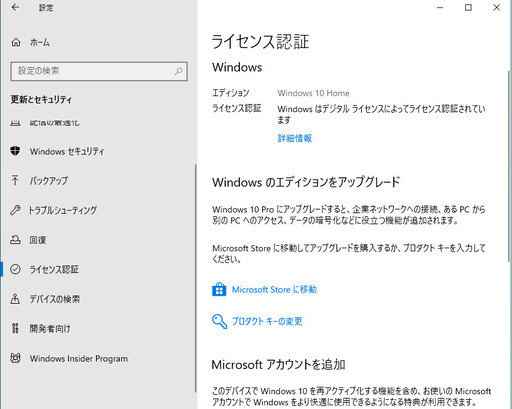Go to ホーム home icon

coord(16,42)
